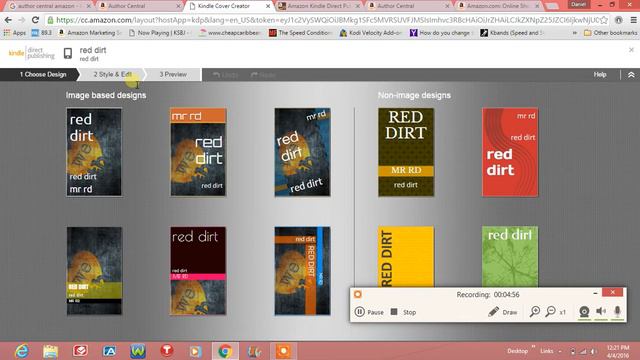Click the tablet device icon beside red dirt
640x360 pixels.
[x=68, y=53]
